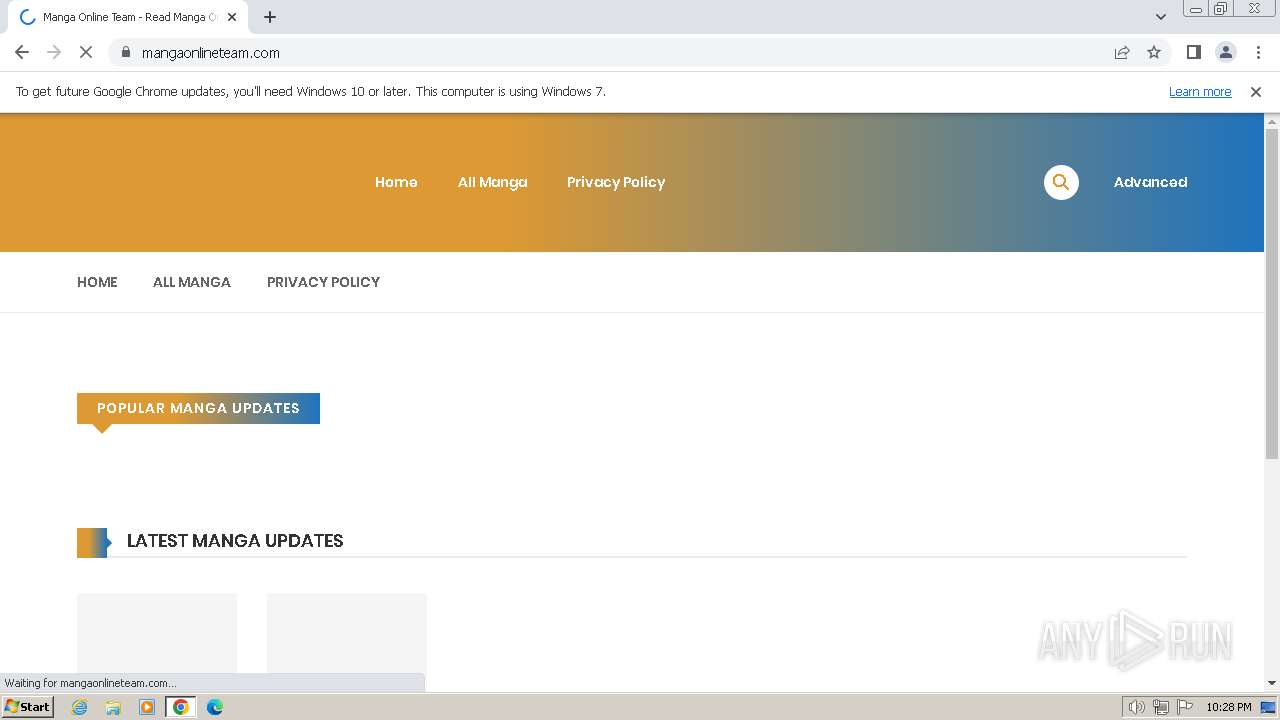
Task: Select PRIVACY POLICY in white navigation bar
Action: 323,282
